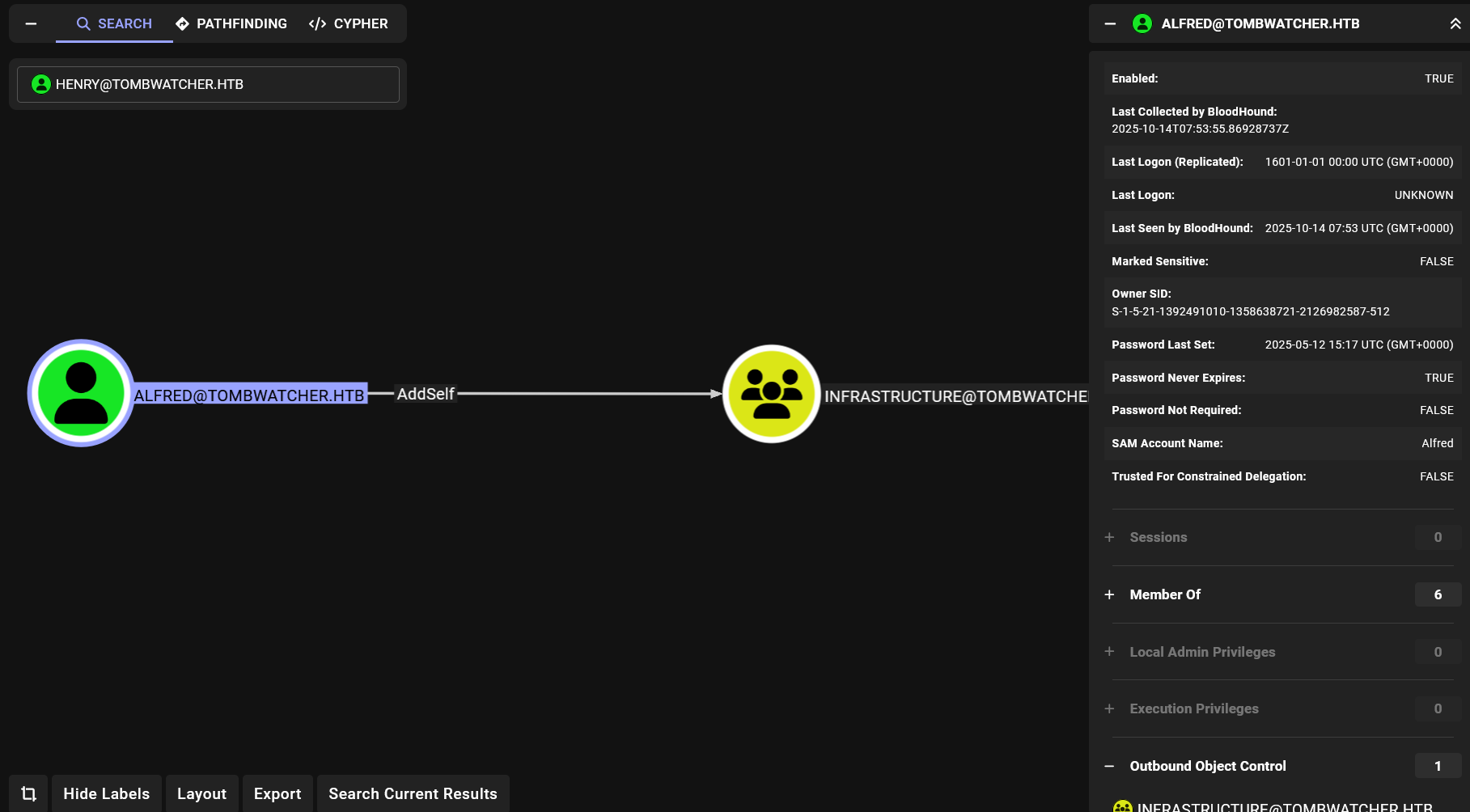1470x812 pixels.
Task: Switch to the Pathfinding tab
Action: click(231, 23)
